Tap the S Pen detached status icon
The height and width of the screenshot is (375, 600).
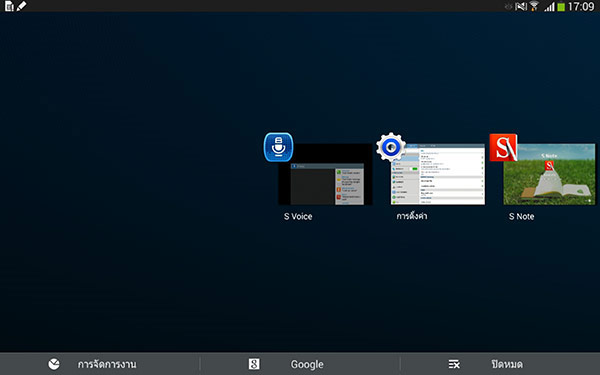tap(22, 6)
